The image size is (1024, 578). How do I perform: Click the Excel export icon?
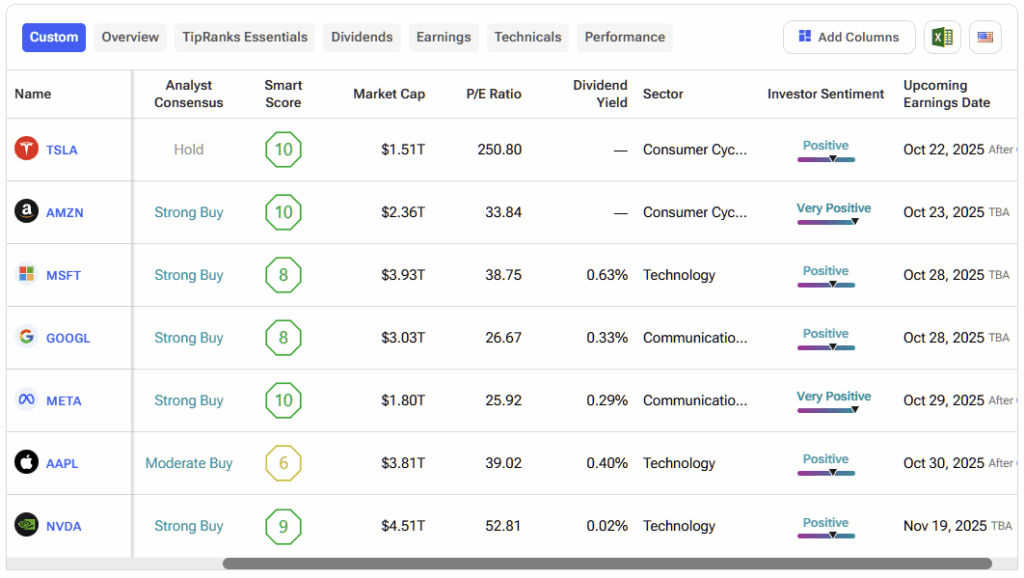point(942,37)
